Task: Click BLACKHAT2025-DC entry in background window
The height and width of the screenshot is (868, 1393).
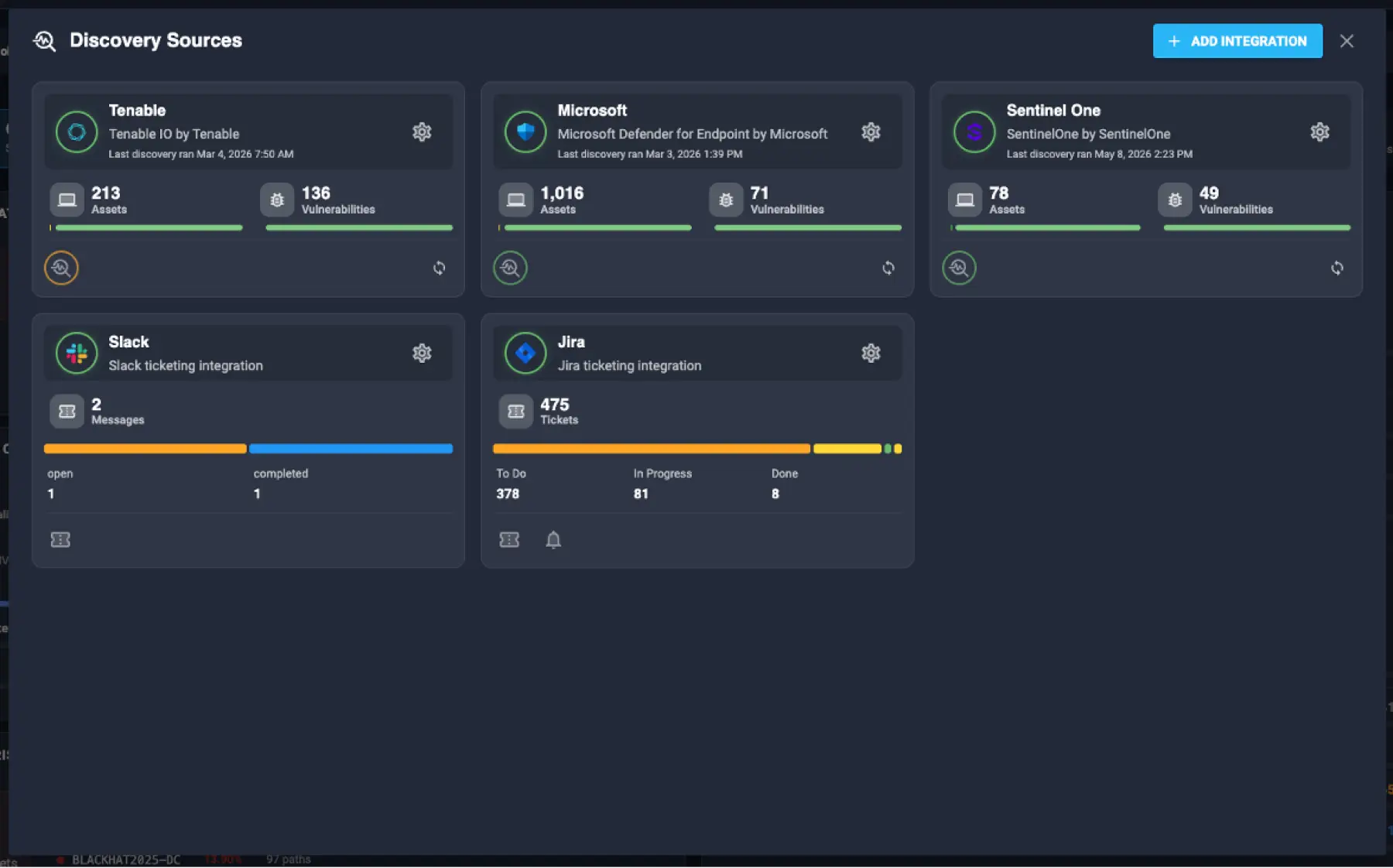Action: 126,859
